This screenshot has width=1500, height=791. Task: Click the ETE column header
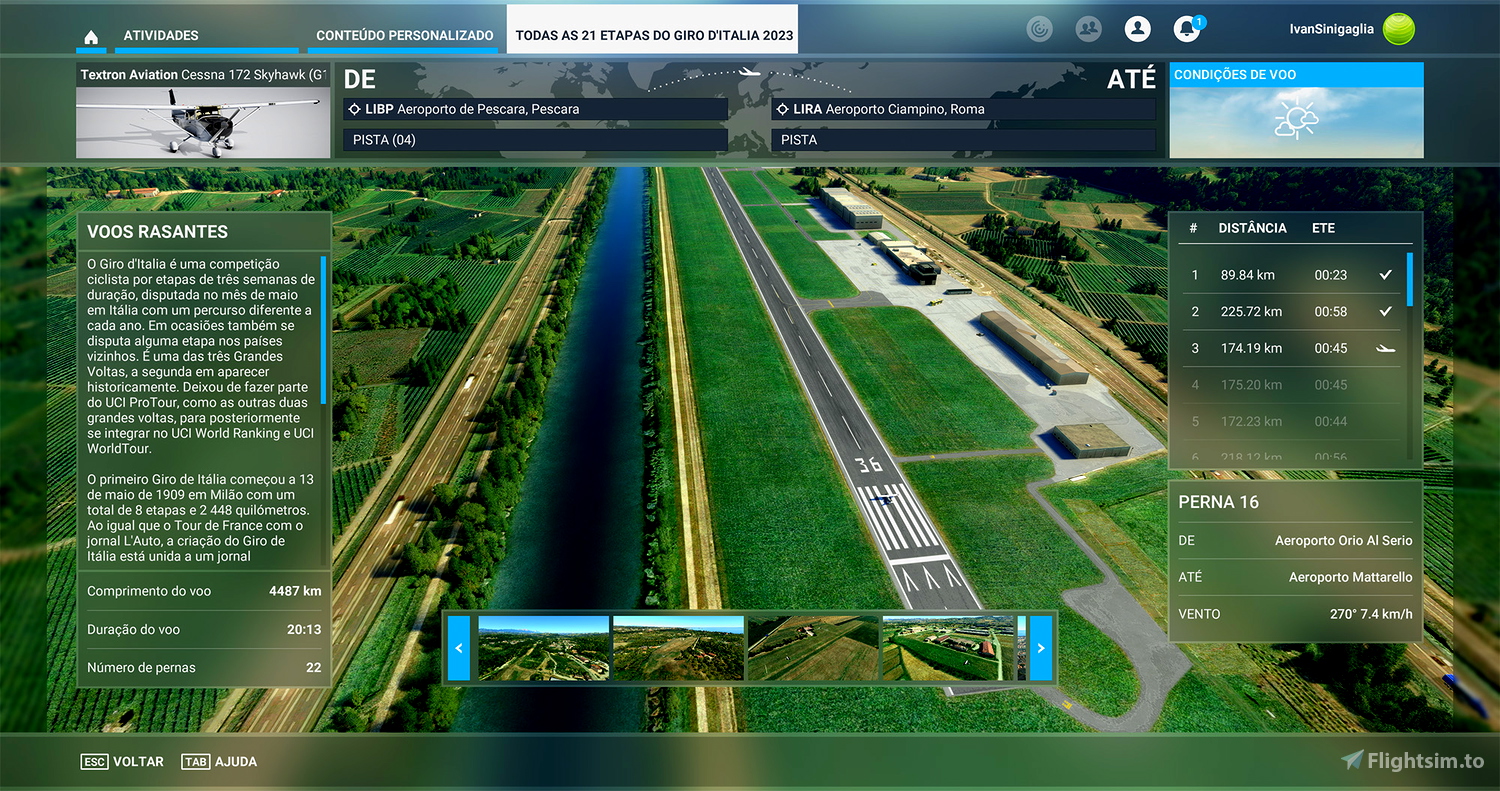coord(1323,228)
